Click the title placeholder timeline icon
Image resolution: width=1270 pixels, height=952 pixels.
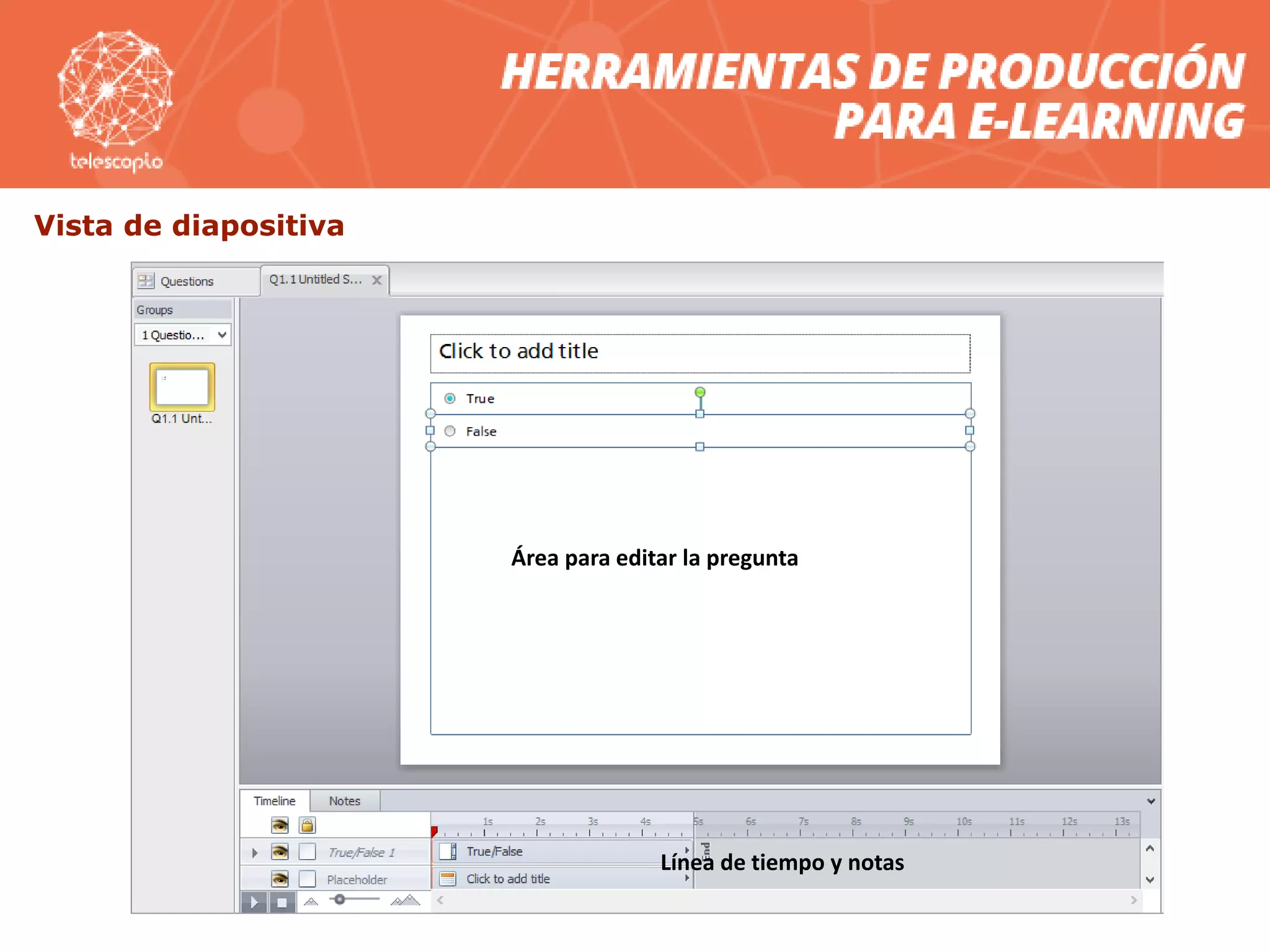[448, 879]
